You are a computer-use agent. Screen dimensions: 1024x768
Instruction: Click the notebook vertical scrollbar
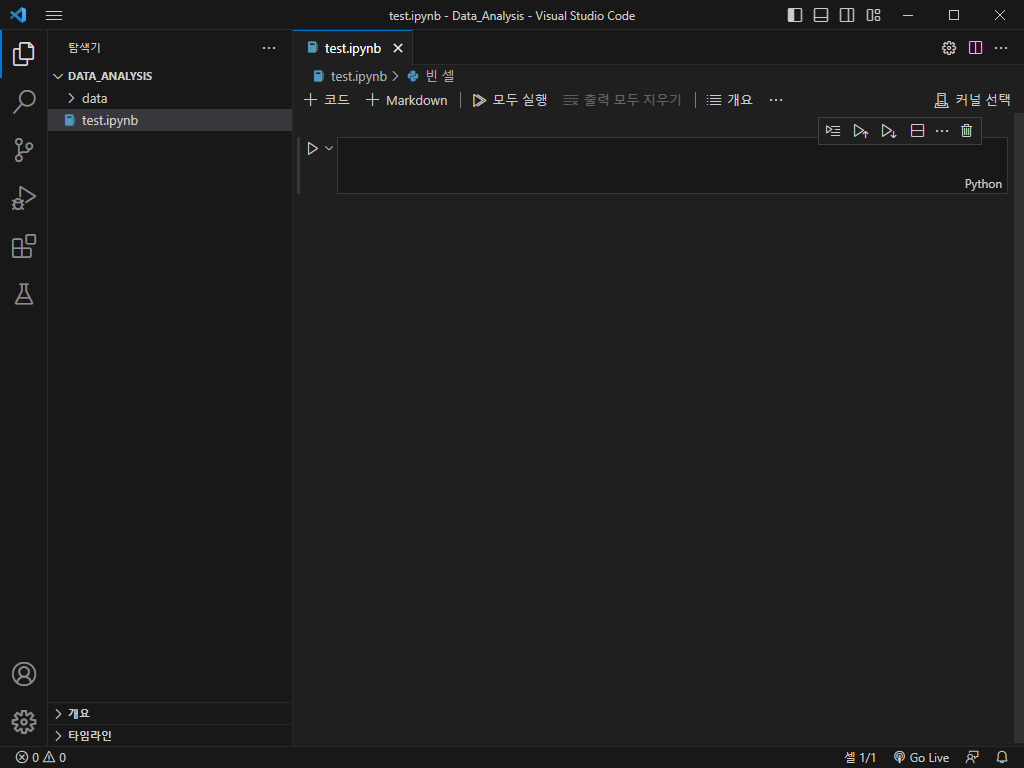(x=1019, y=429)
